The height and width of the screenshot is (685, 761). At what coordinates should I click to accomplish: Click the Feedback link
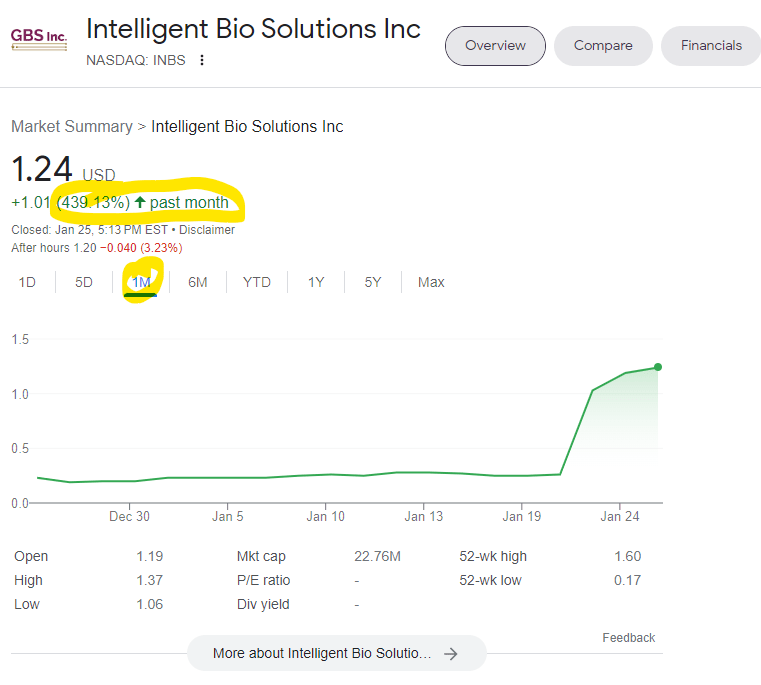coord(628,638)
